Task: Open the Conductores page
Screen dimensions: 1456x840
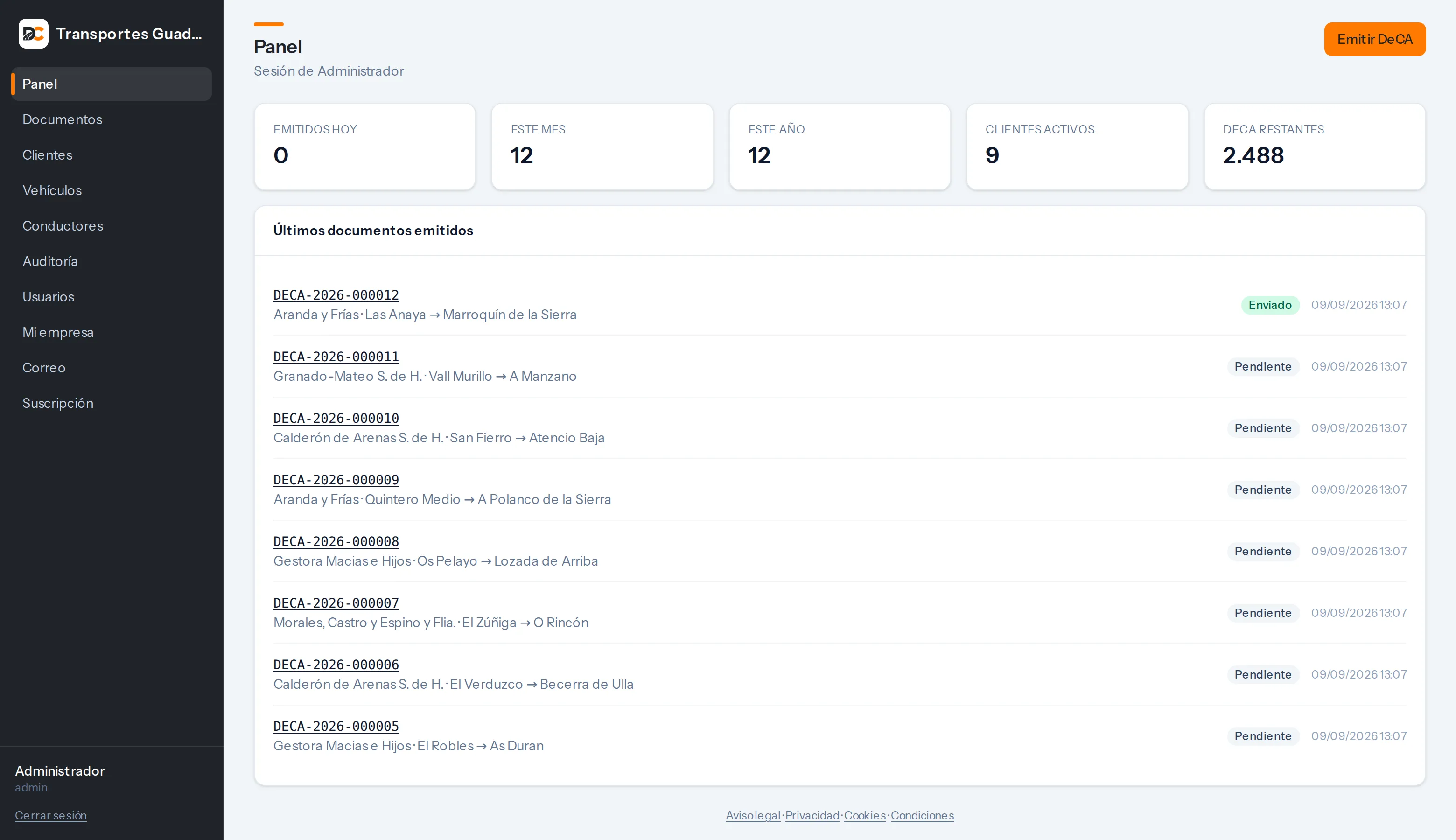Action: point(112,225)
